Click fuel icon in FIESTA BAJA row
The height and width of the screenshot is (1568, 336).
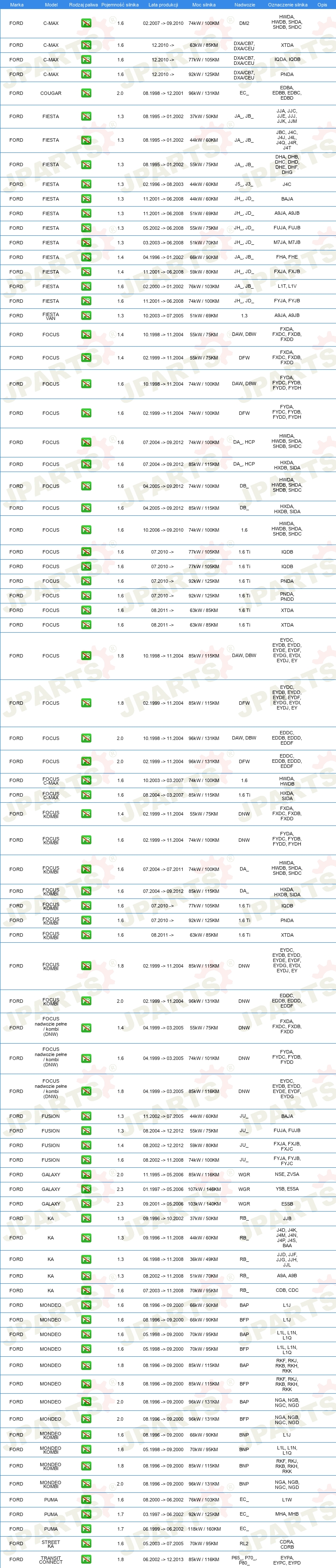tap(86, 199)
